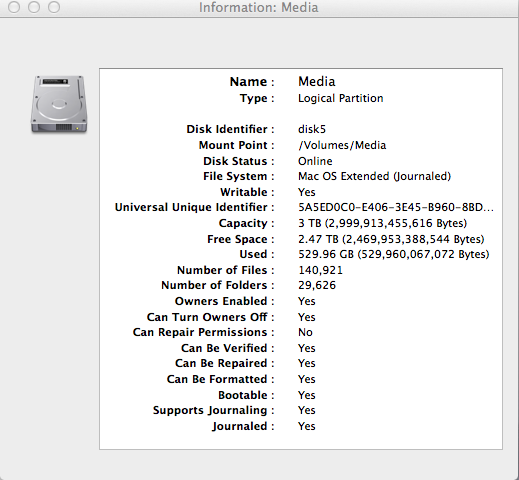Select 'Mac OS Extended (Journaled)' value
Image resolution: width=519 pixels, height=480 pixels.
pos(375,176)
